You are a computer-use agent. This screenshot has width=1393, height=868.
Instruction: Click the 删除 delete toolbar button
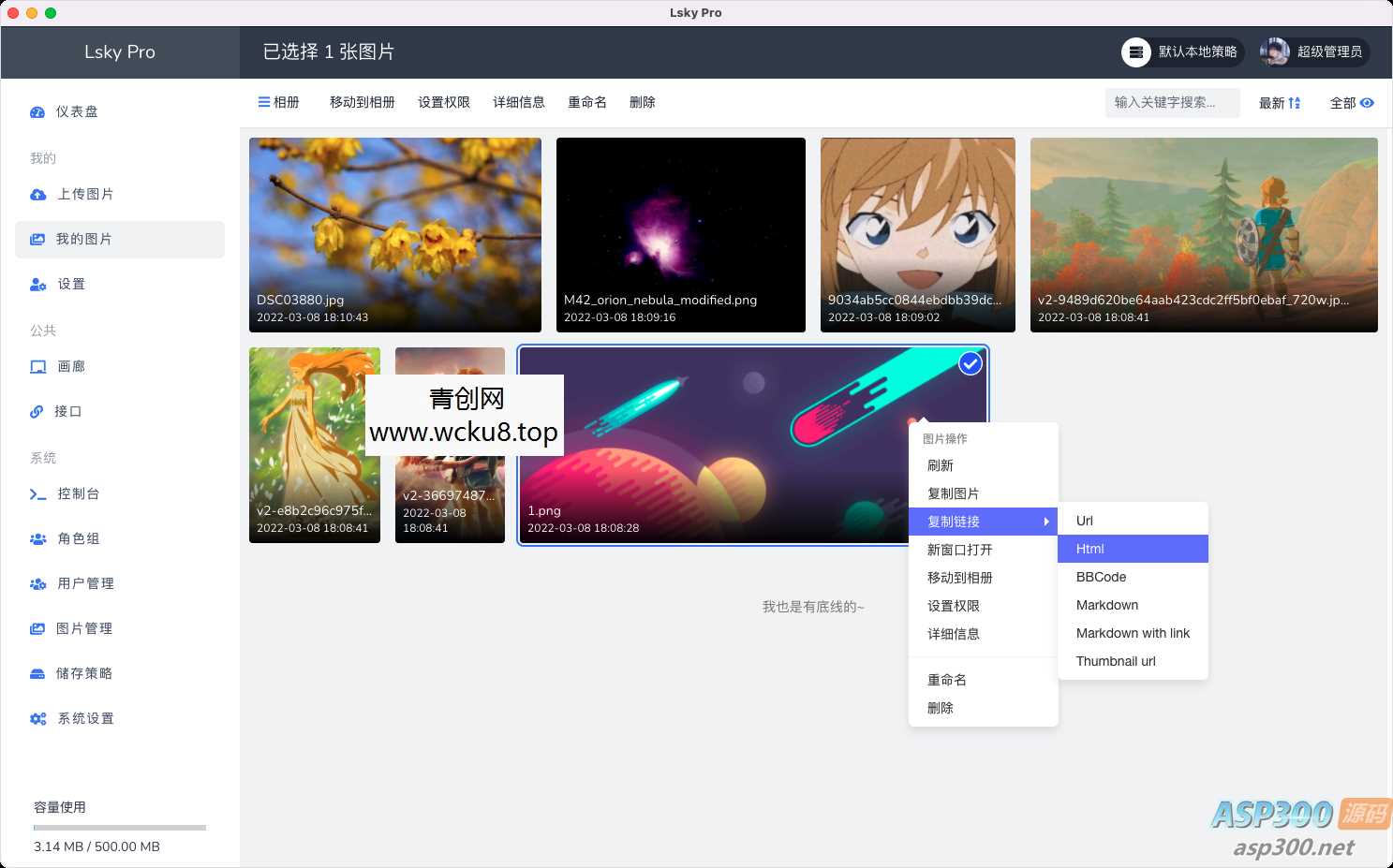click(643, 102)
